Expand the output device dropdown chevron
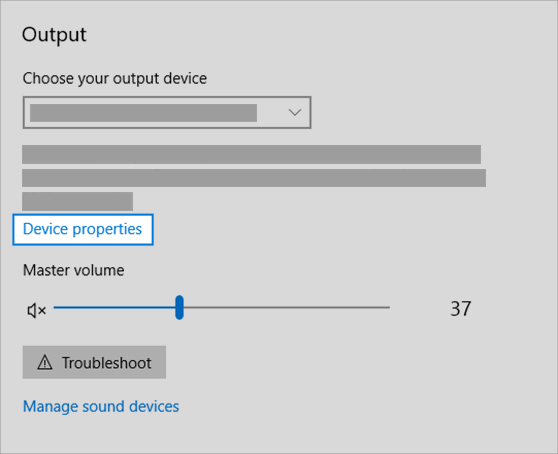 (x=295, y=112)
